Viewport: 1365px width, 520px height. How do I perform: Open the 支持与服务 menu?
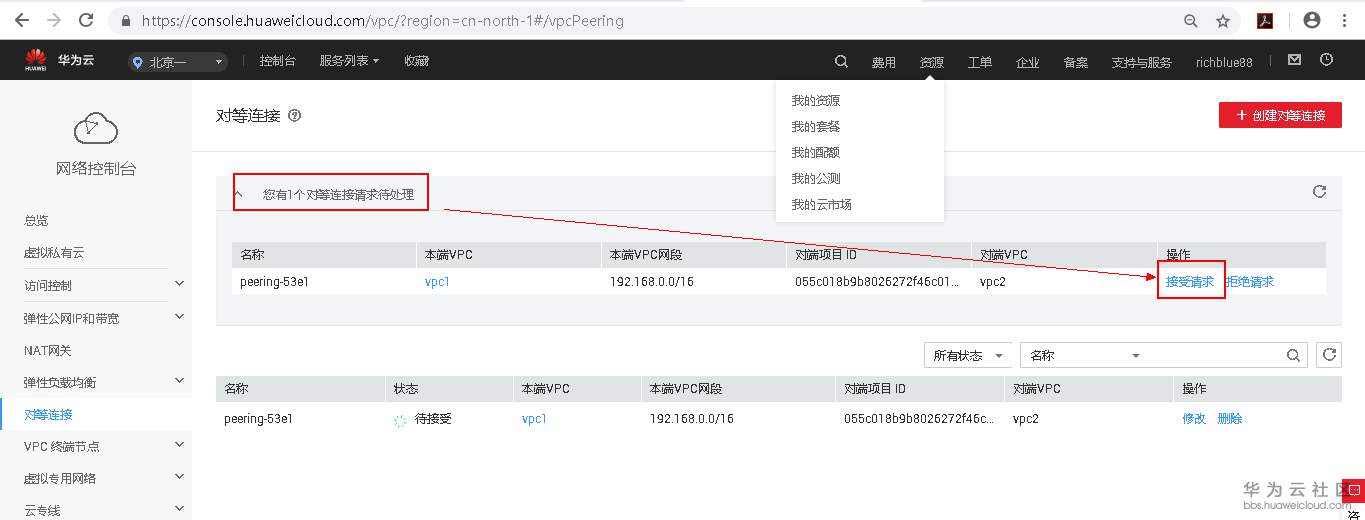tap(1141, 62)
